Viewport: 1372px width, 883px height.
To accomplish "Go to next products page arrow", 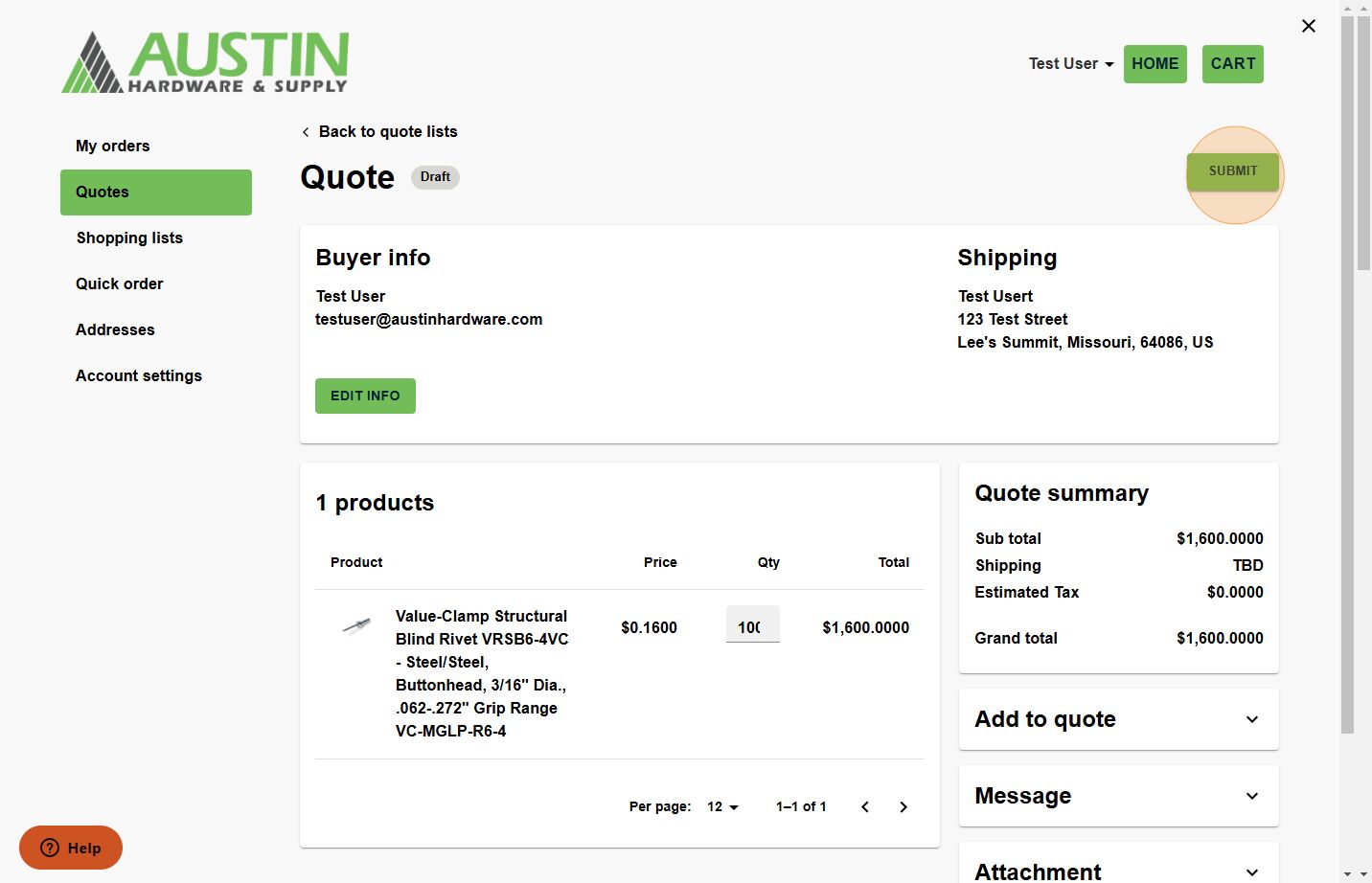I will coord(903,806).
